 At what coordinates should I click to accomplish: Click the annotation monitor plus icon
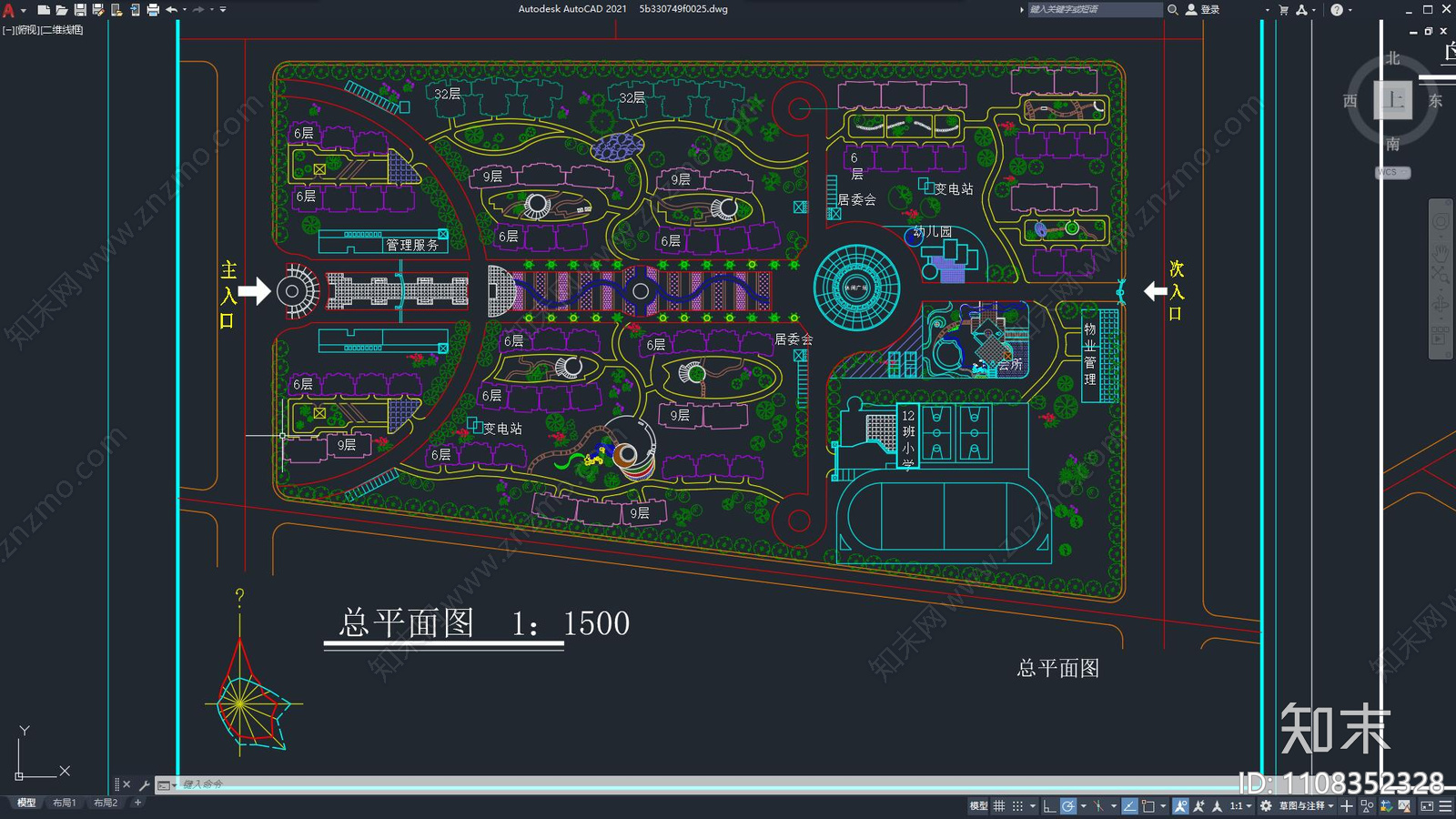[1347, 805]
